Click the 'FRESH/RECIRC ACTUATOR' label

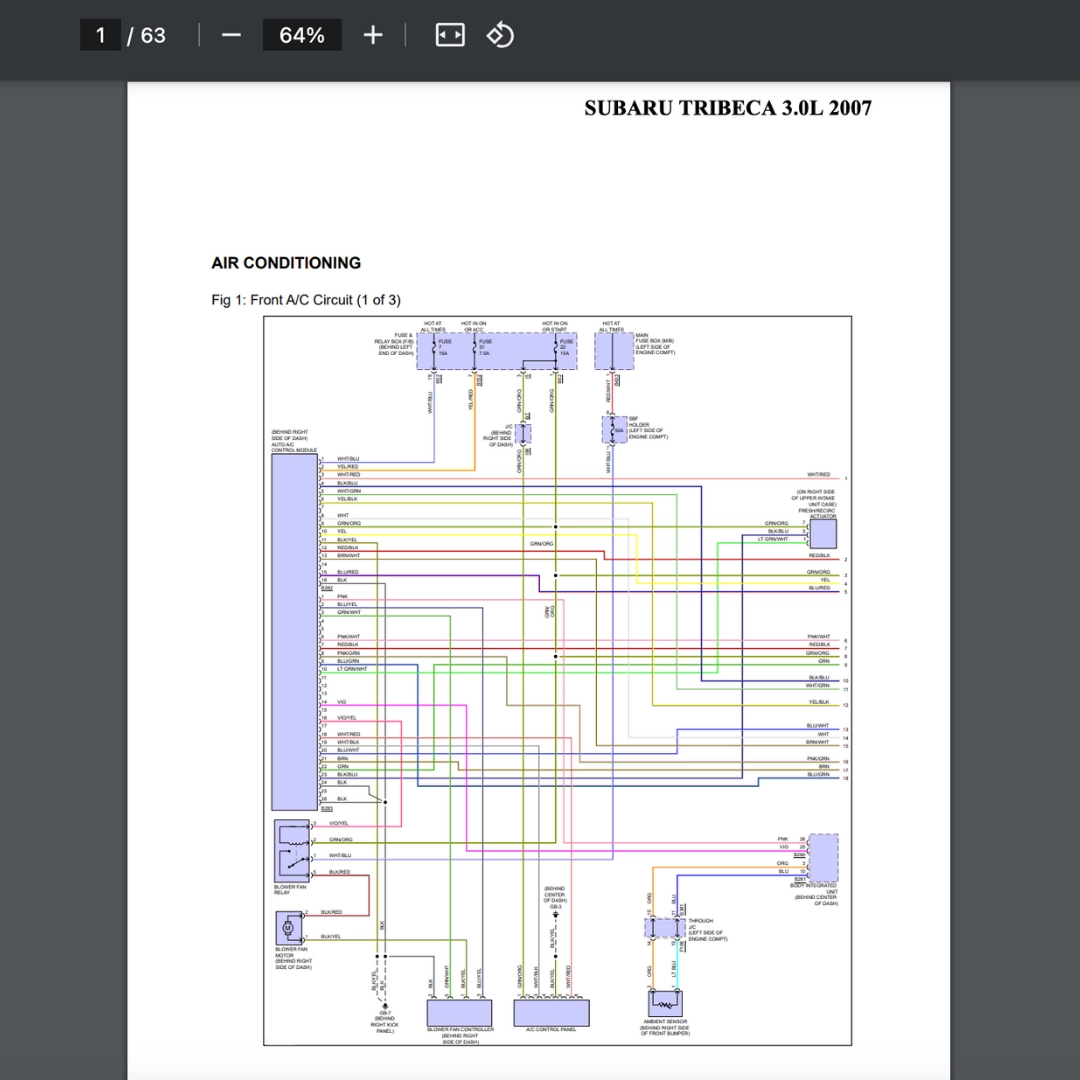(818, 513)
